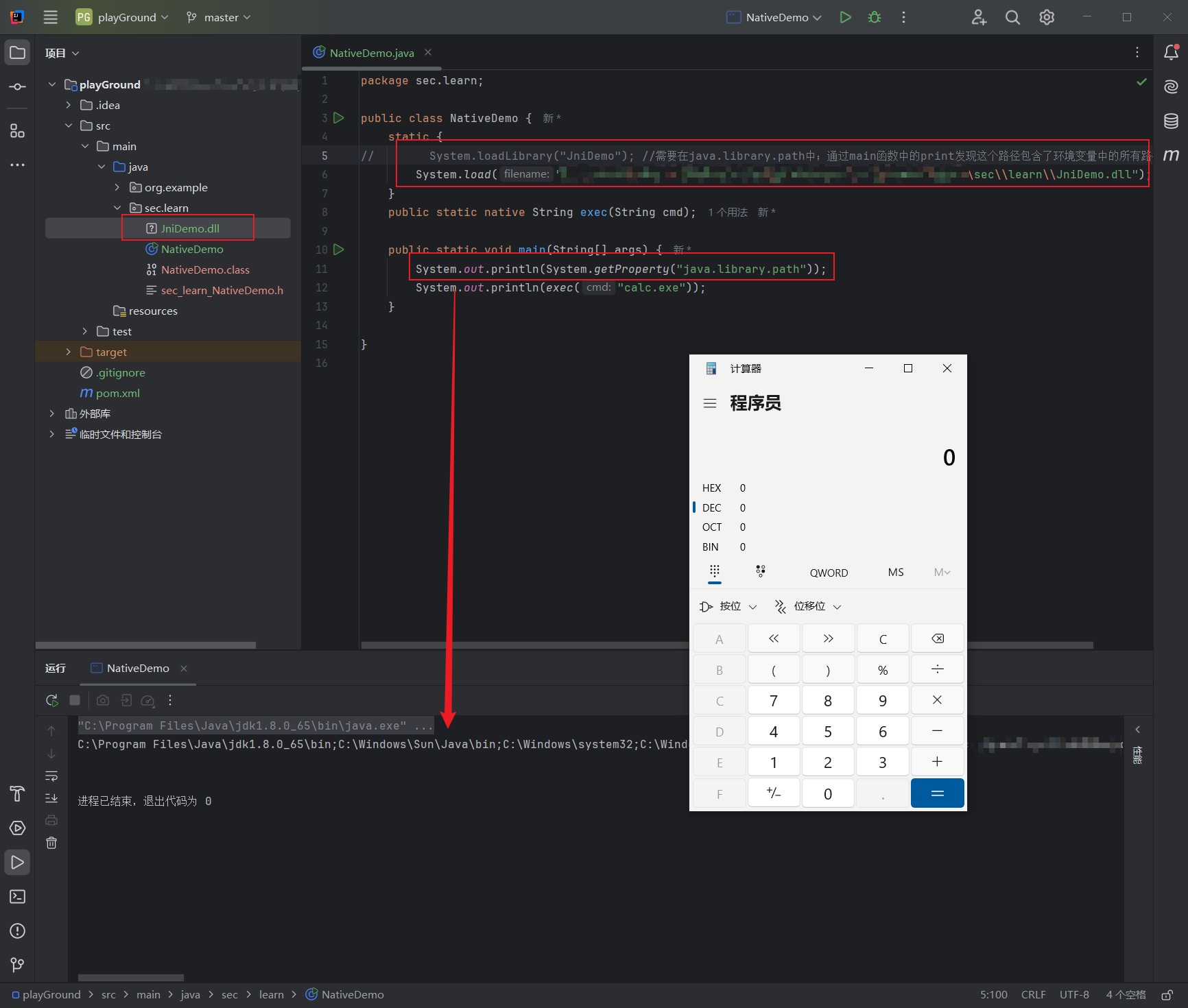Open the add collaborator icon

point(979,17)
